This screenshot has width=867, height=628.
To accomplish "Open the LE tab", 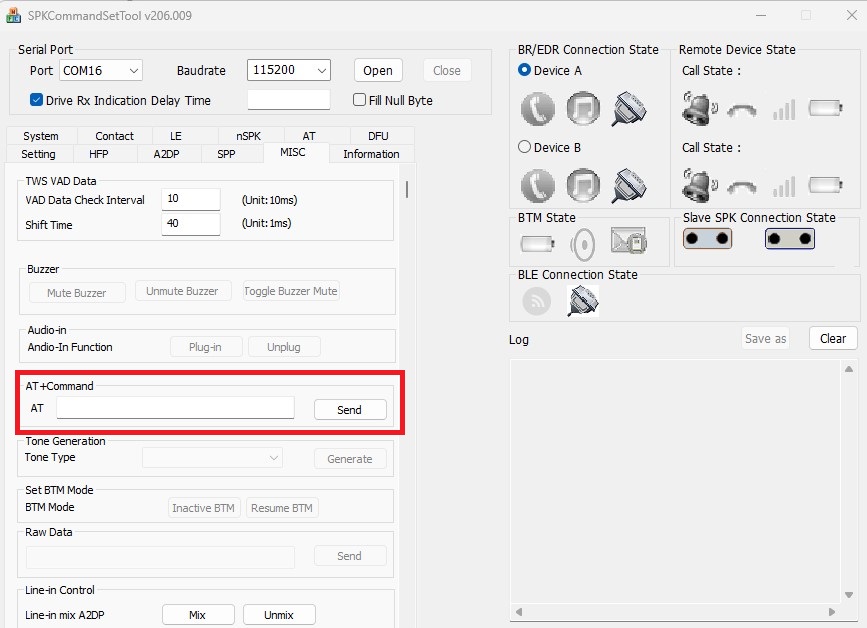I will click(x=175, y=136).
